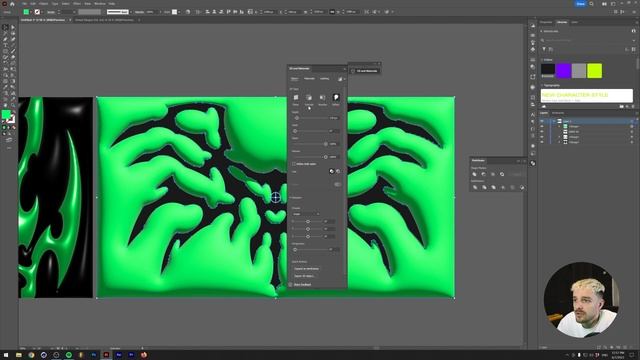Select the Inflate 3D type icon
640x360 pixels.
point(336,98)
